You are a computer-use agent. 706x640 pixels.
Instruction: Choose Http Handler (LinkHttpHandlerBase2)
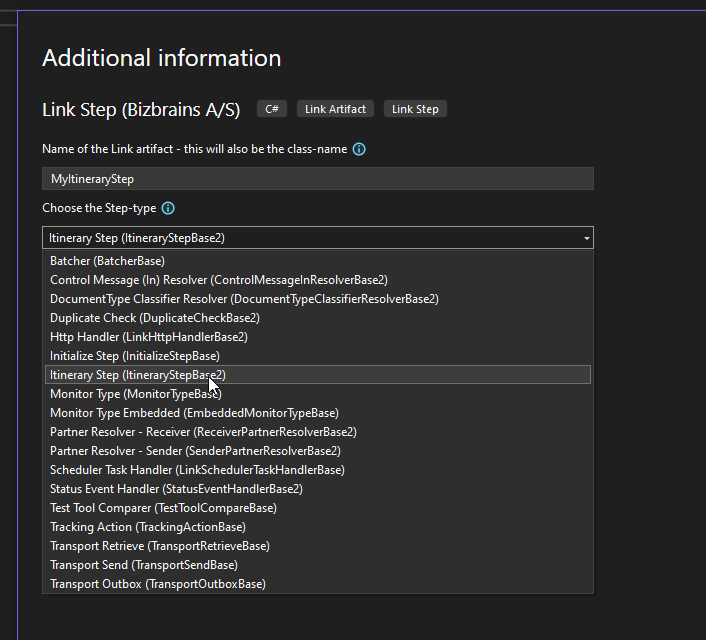coord(149,337)
